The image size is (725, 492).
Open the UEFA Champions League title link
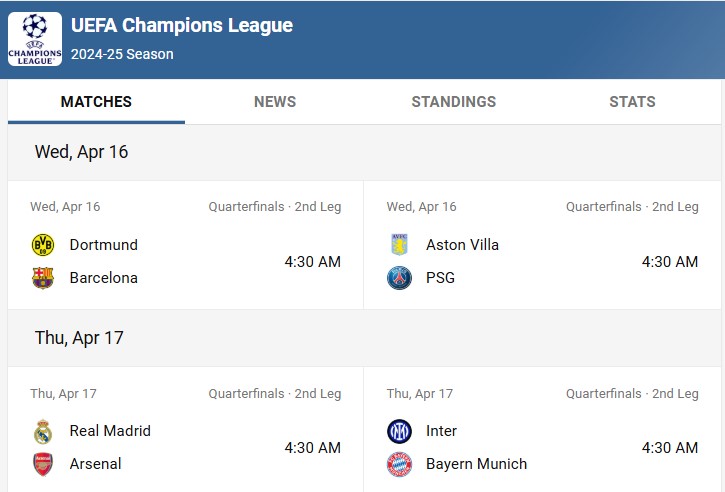[182, 25]
